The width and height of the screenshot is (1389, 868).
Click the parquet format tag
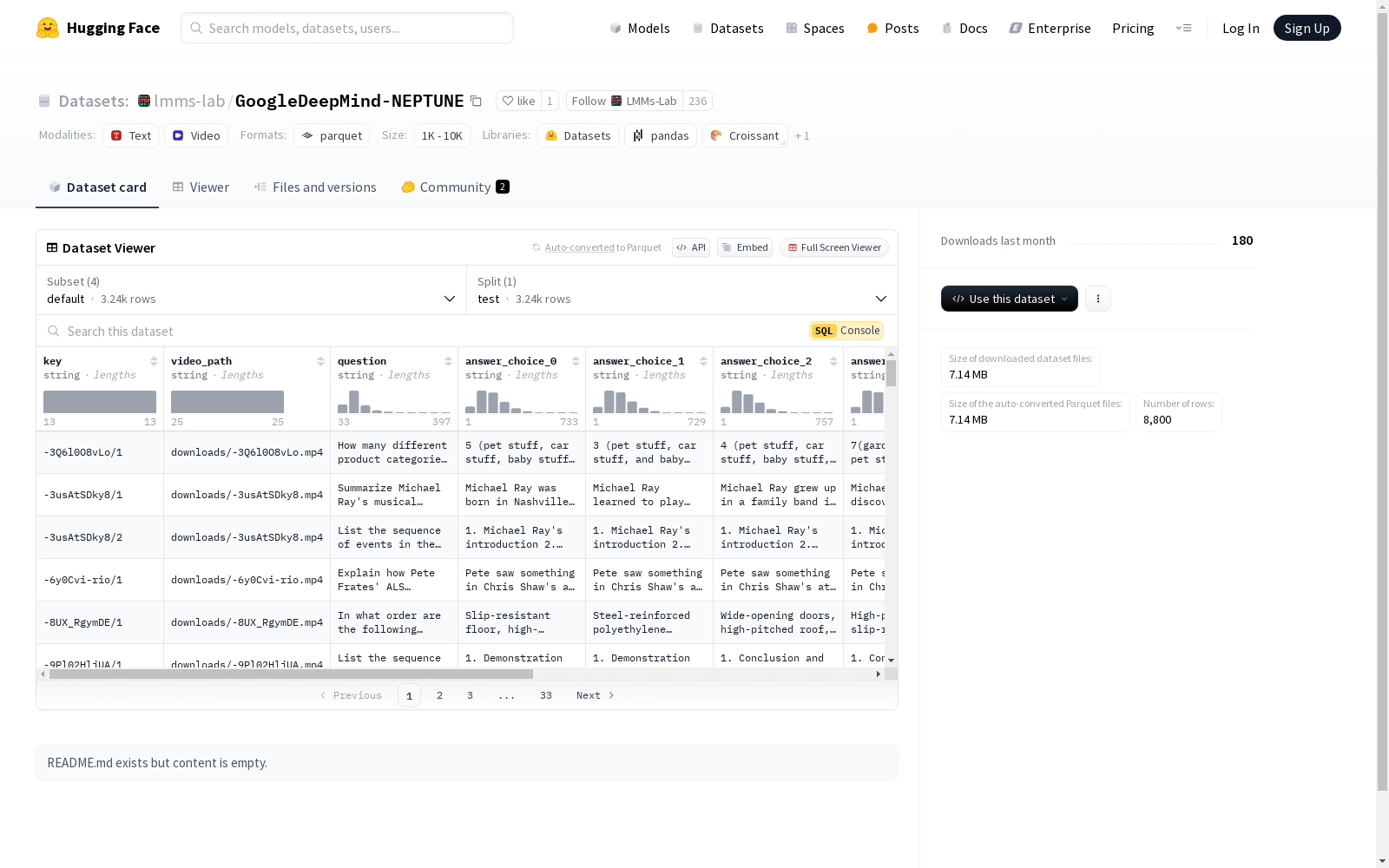coord(332,135)
